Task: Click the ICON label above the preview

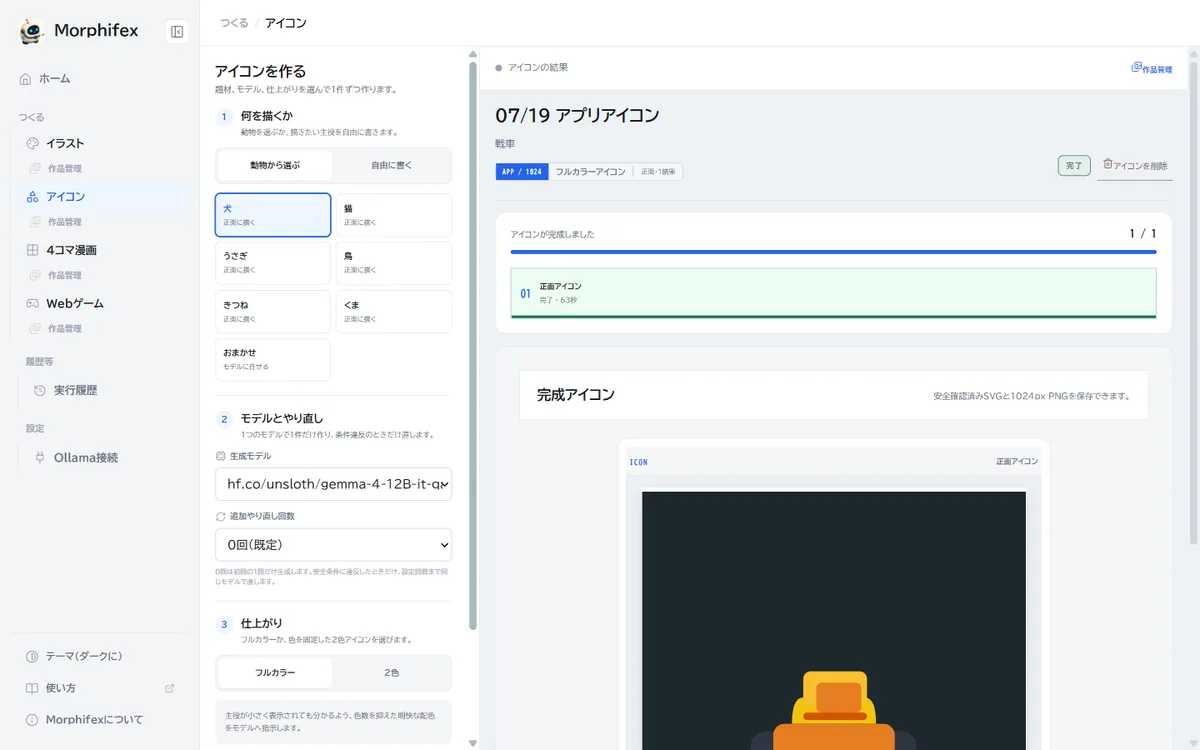Action: coord(638,462)
